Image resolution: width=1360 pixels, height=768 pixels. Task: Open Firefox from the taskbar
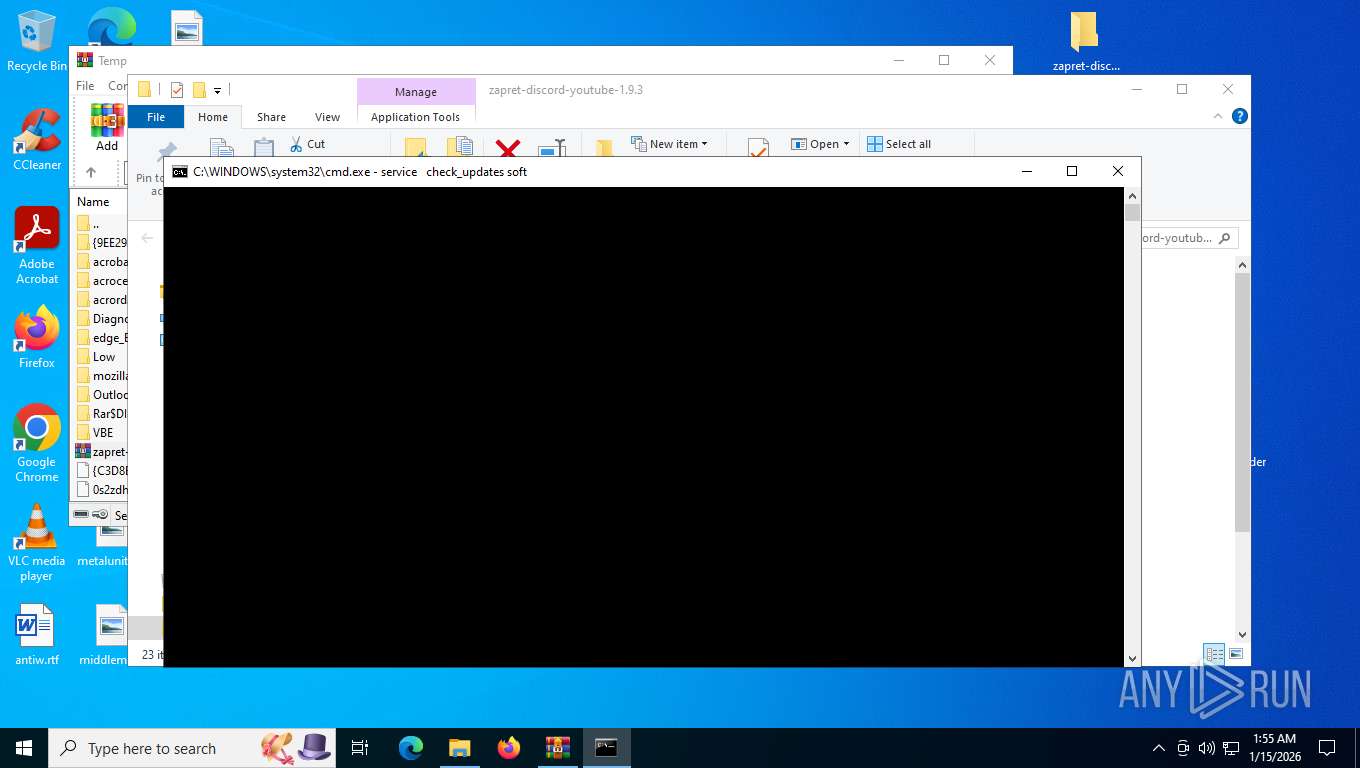(x=509, y=748)
